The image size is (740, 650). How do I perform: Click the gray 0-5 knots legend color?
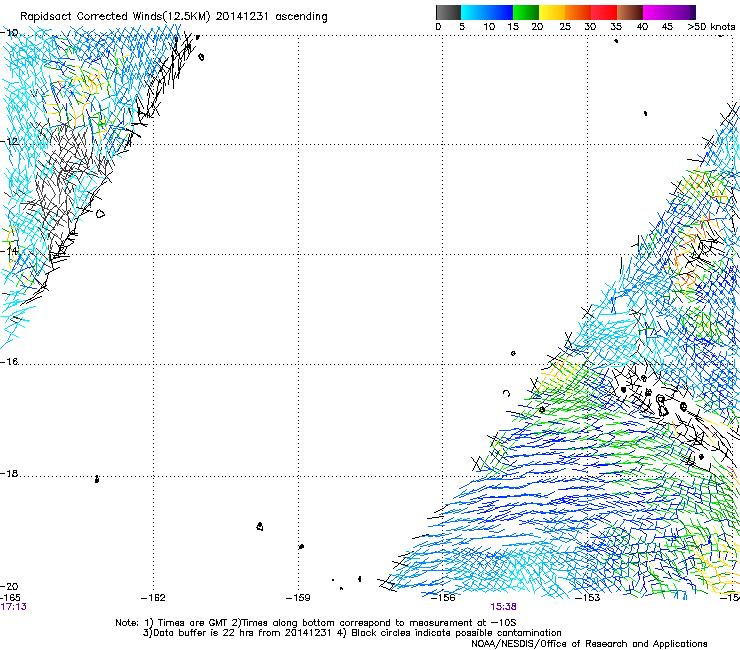pos(448,12)
